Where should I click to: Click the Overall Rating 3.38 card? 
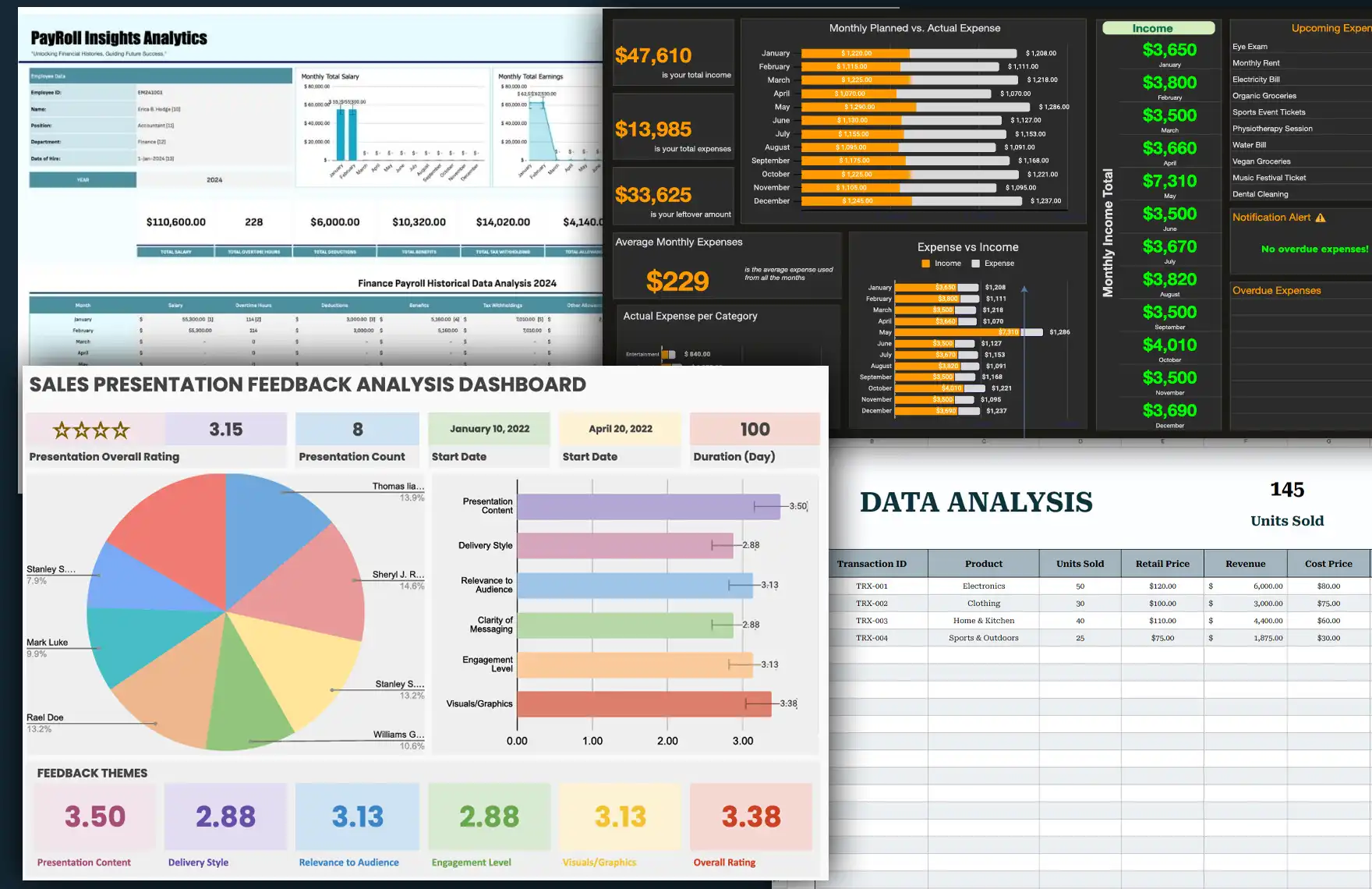click(749, 816)
